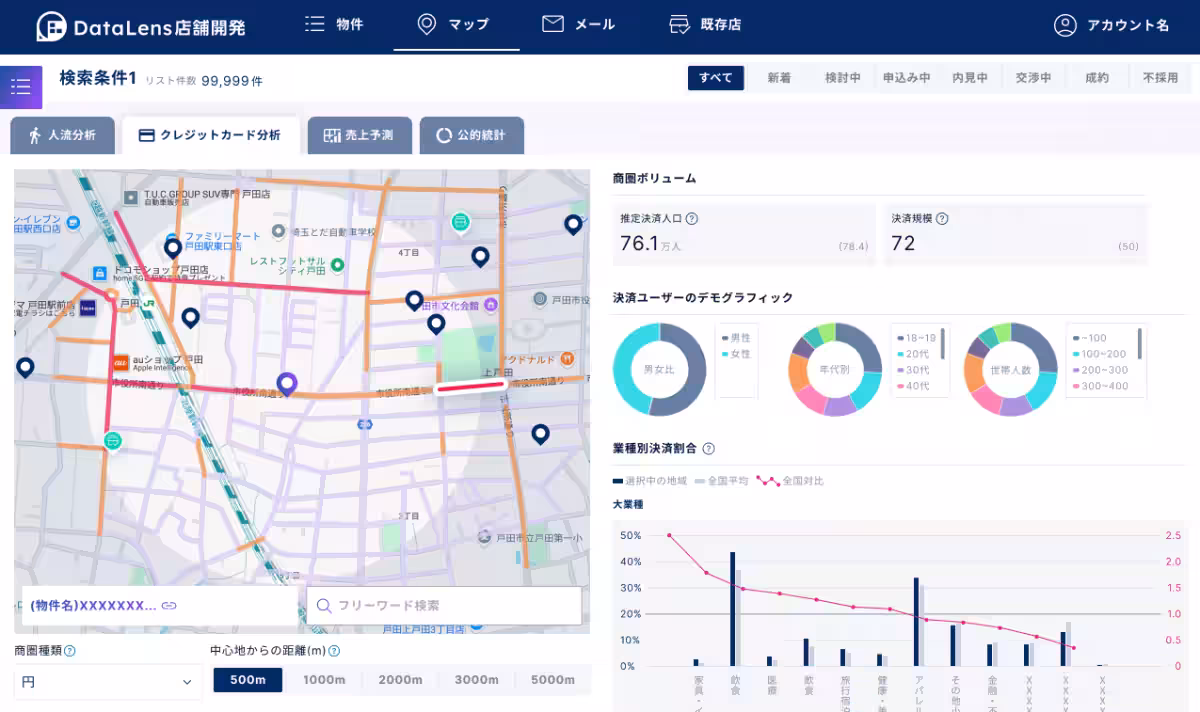Switch to the 人流分析 tab
Screen dimensions: 1200x712
click(63, 135)
